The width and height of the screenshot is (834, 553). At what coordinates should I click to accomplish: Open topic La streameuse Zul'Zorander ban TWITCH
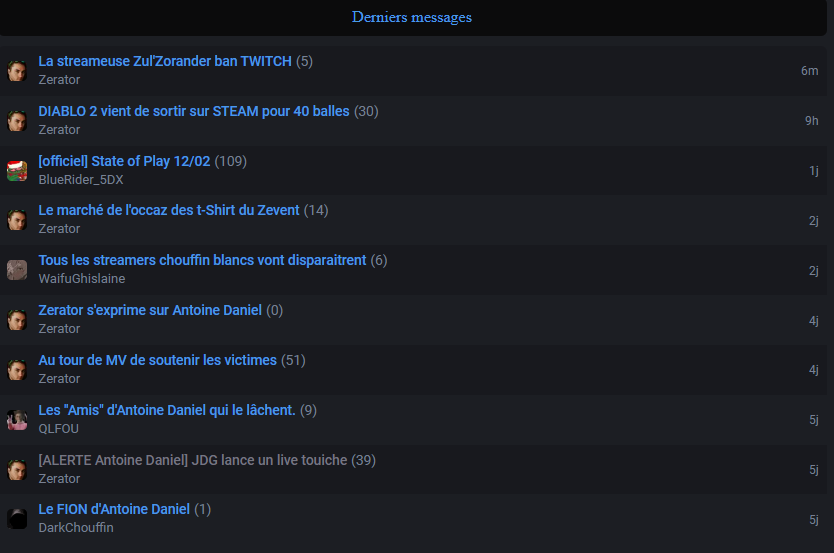coord(165,61)
